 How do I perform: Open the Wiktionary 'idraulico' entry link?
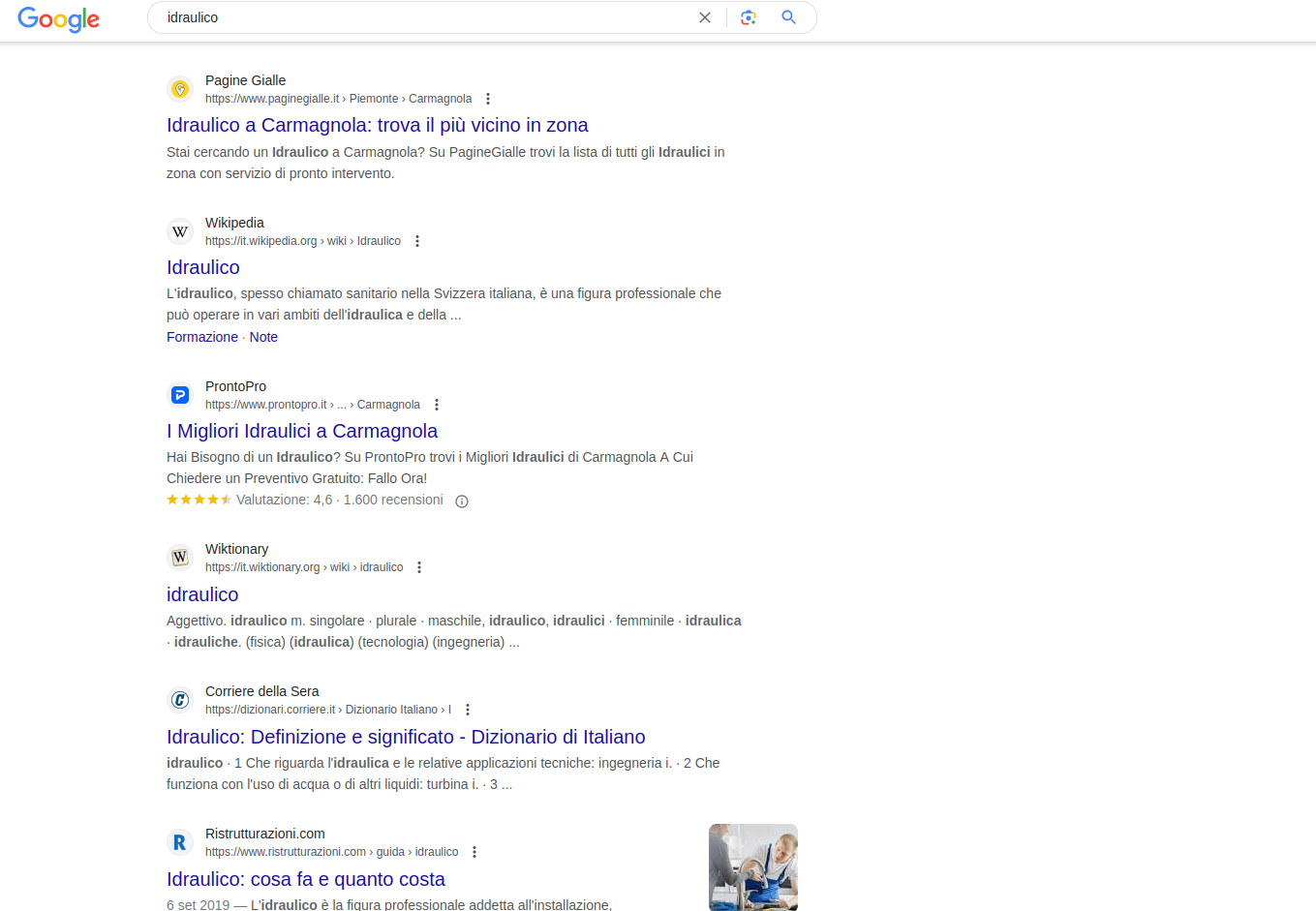pos(202,594)
